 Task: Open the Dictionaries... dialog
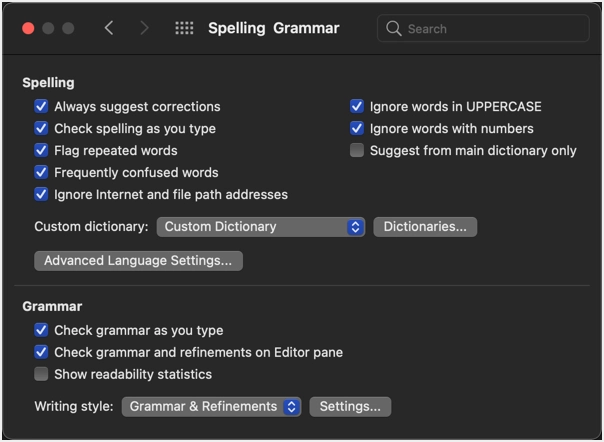point(425,227)
